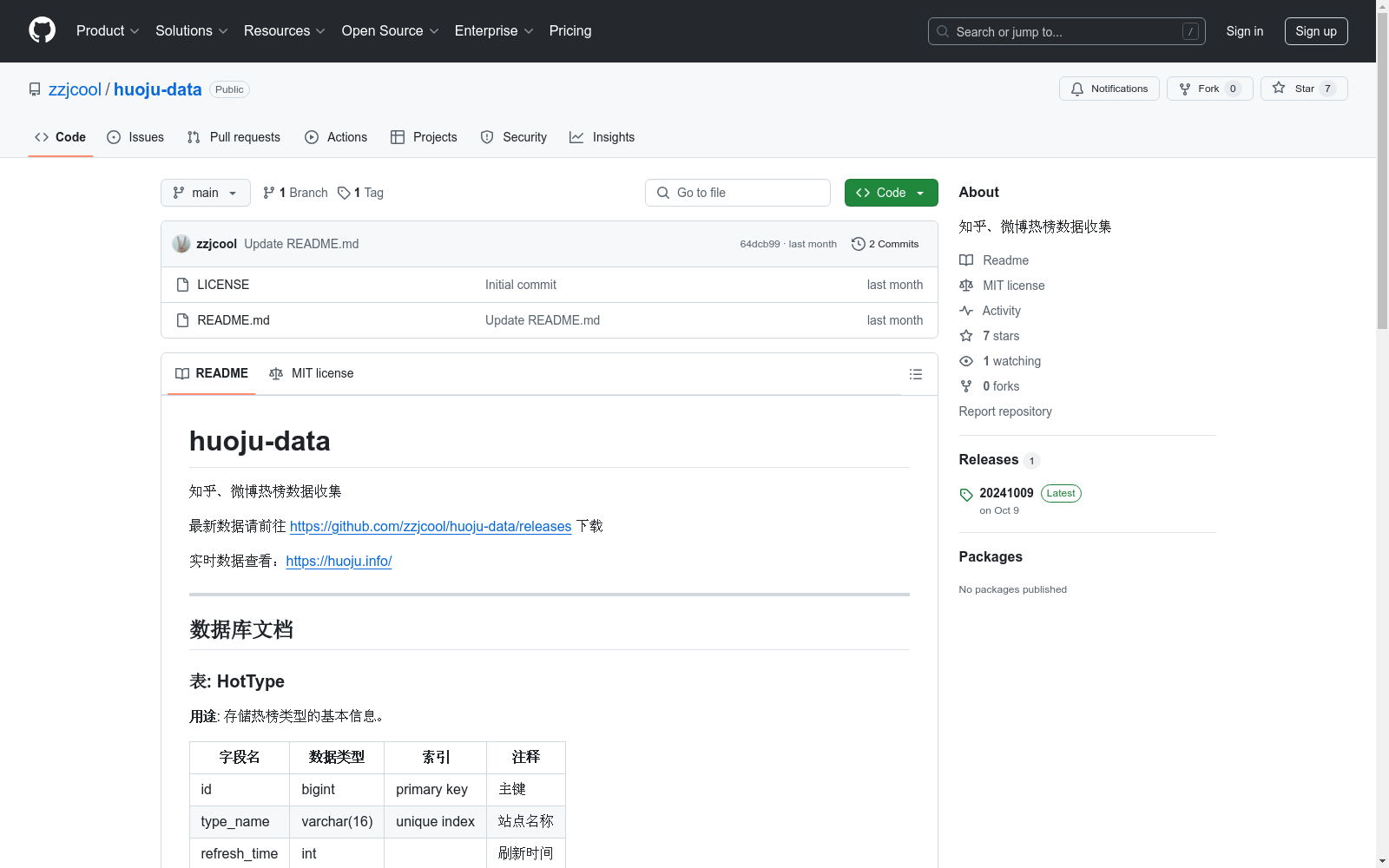This screenshot has width=1389, height=868.
Task: Open the Insights tab
Action: pyautogui.click(x=602, y=137)
